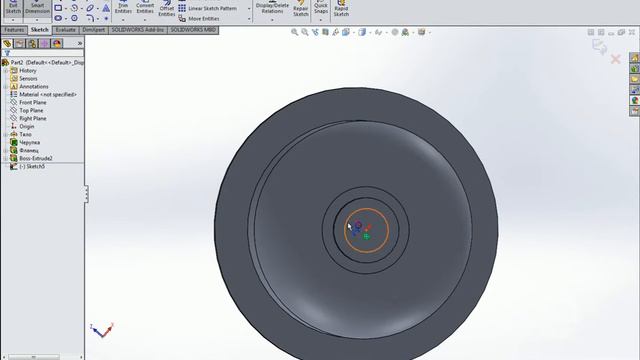Viewport: 640px width, 360px height.
Task: Click Trim Entities tool
Action: pyautogui.click(x=123, y=7)
